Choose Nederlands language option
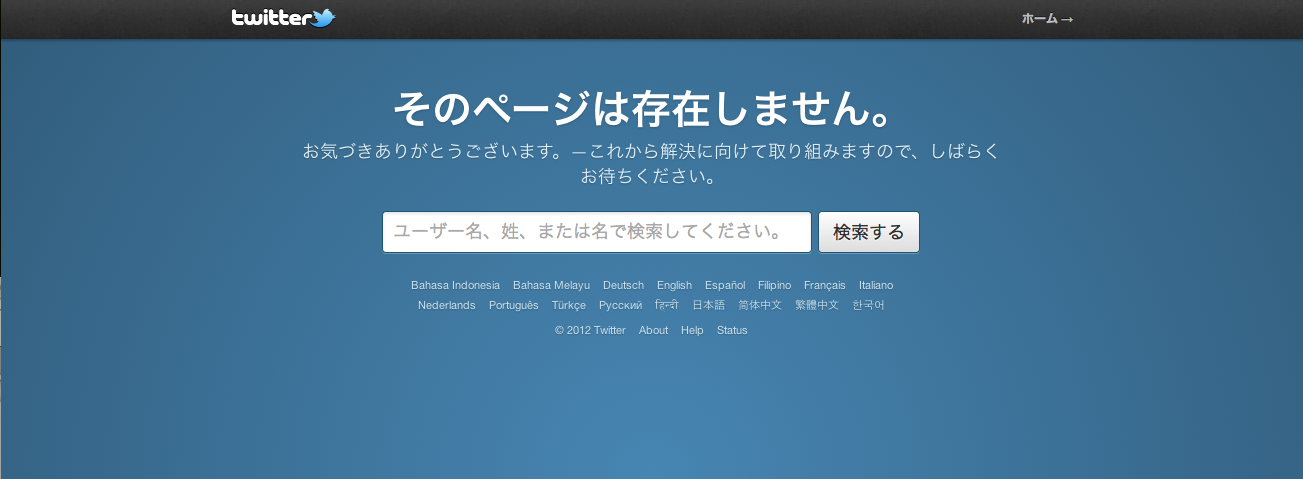This screenshot has width=1303, height=479. [446, 305]
